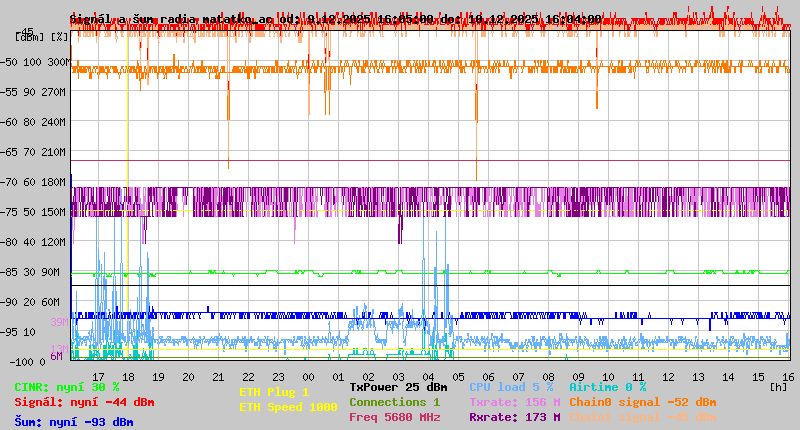Click hour label '08' on time axis
This screenshot has width=800, height=430.
[548, 377]
